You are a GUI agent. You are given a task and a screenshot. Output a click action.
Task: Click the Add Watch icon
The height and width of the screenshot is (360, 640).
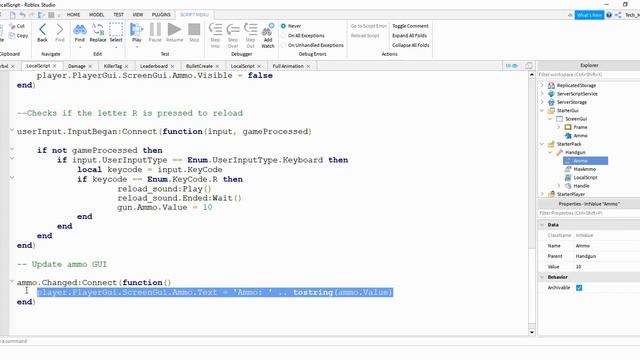268,30
